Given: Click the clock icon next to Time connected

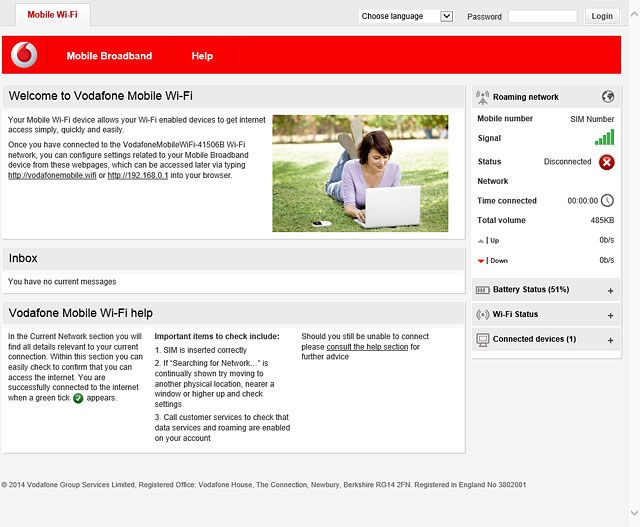Looking at the screenshot, I should click(607, 200).
